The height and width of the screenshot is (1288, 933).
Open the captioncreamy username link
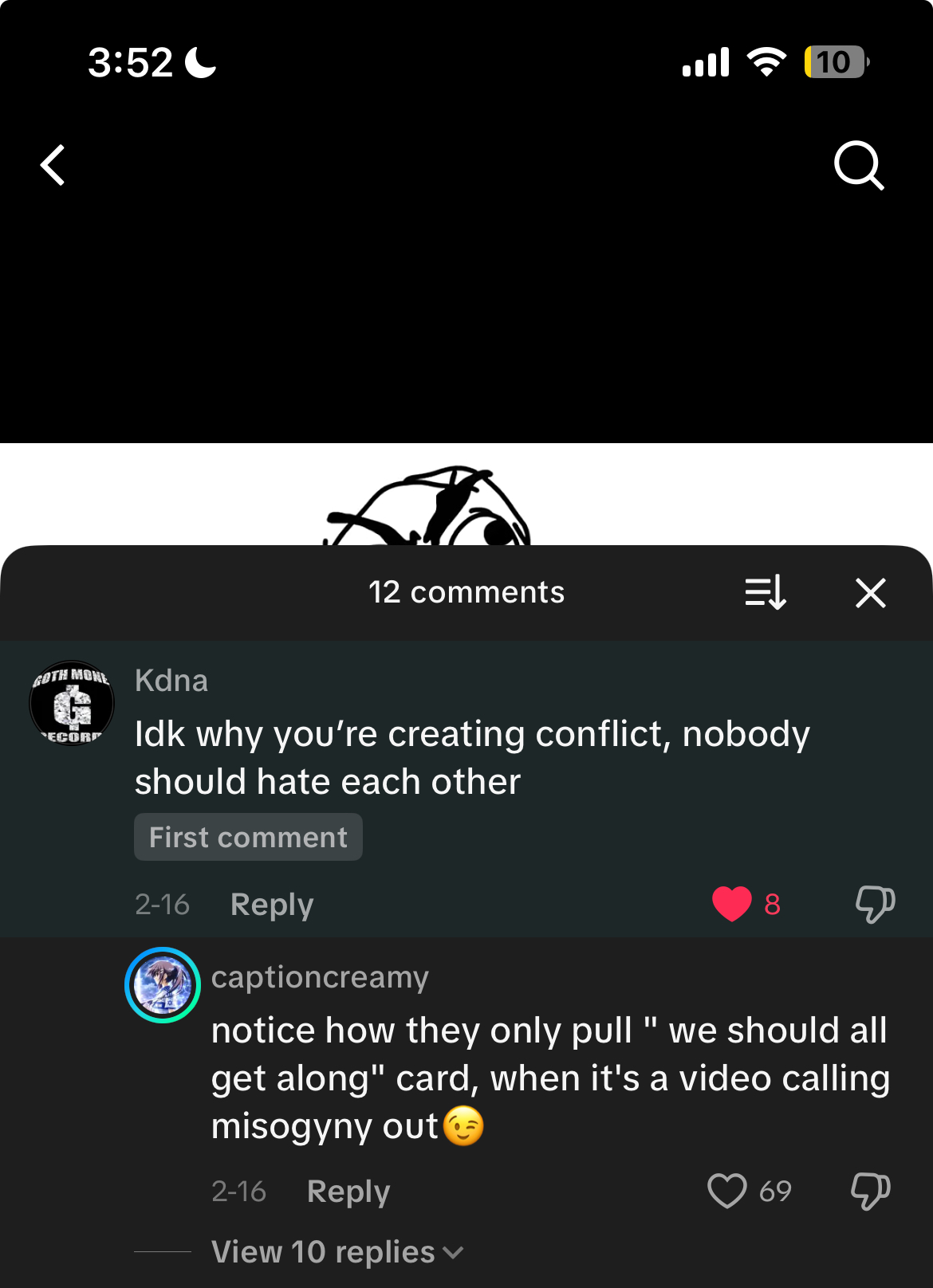pyautogui.click(x=320, y=977)
